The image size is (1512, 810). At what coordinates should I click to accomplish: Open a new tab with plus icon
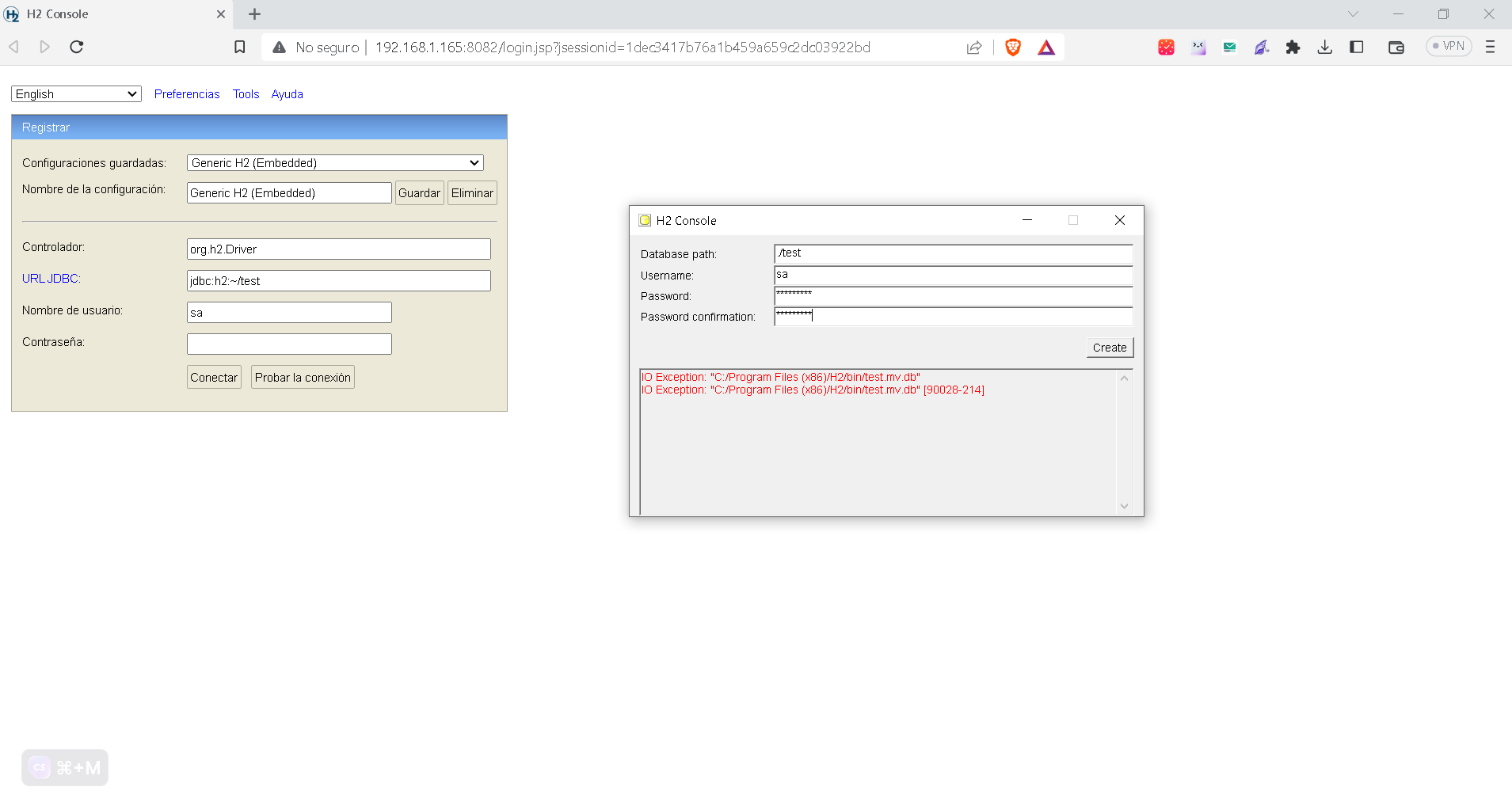point(254,14)
